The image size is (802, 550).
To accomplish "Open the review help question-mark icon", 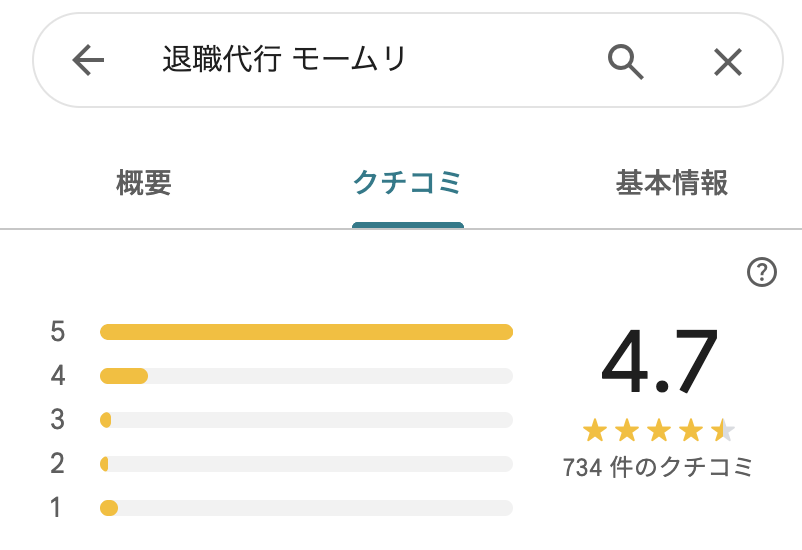I will click(x=762, y=272).
